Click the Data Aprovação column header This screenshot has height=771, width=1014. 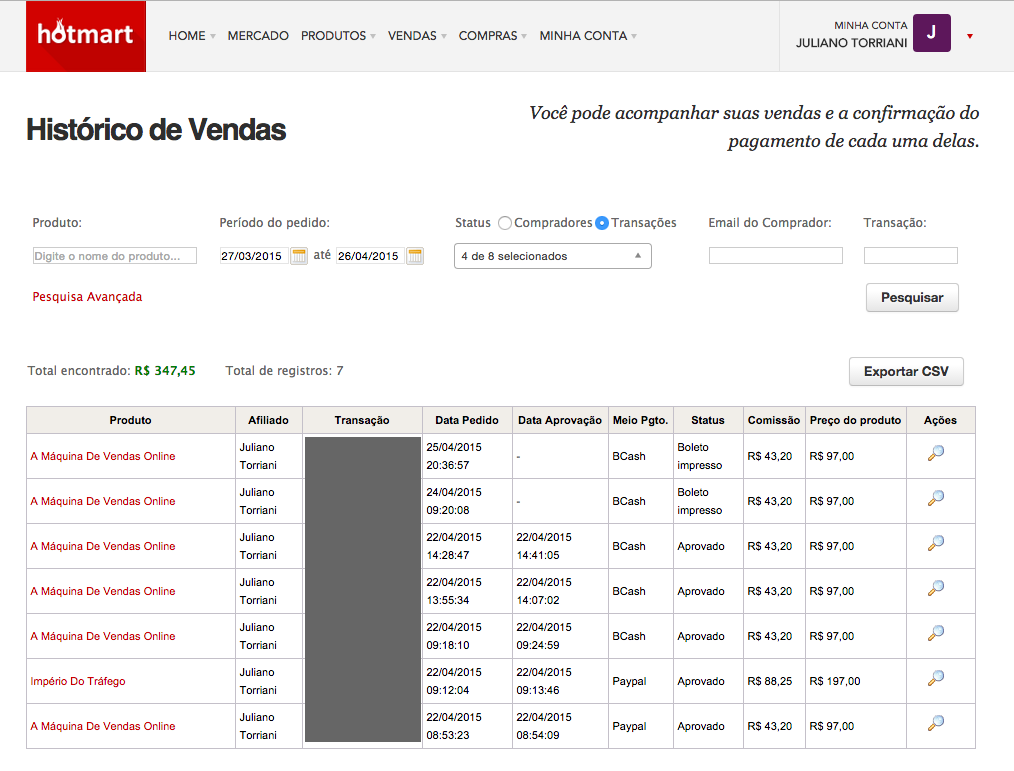[x=560, y=420]
